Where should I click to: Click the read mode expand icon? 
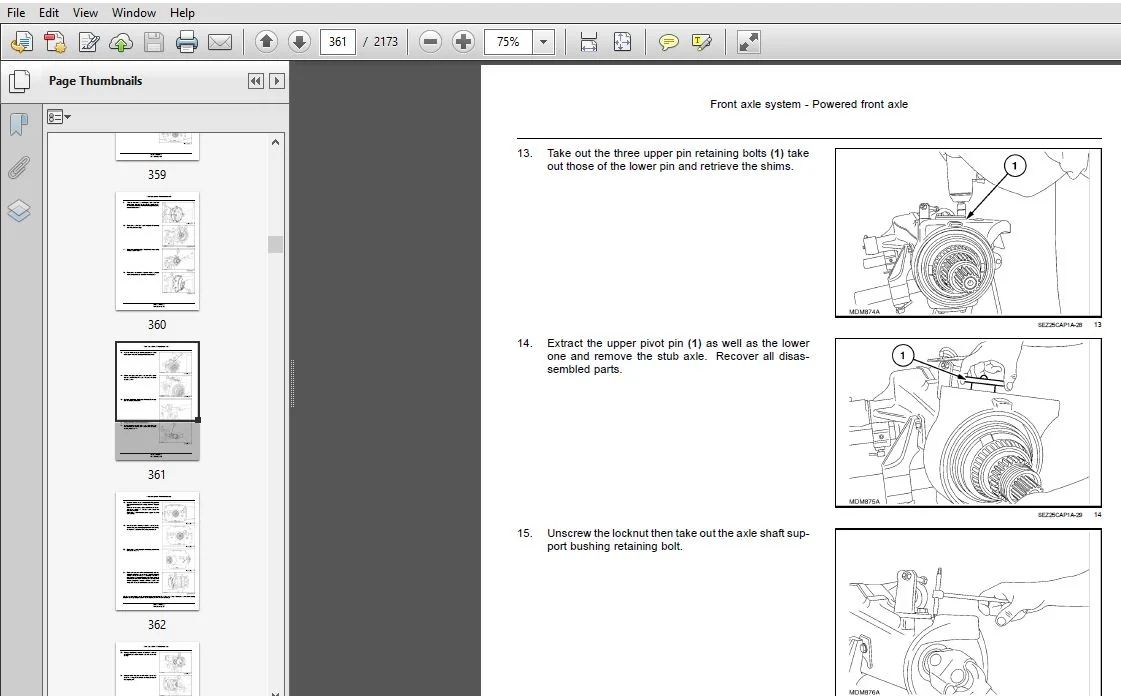749,42
